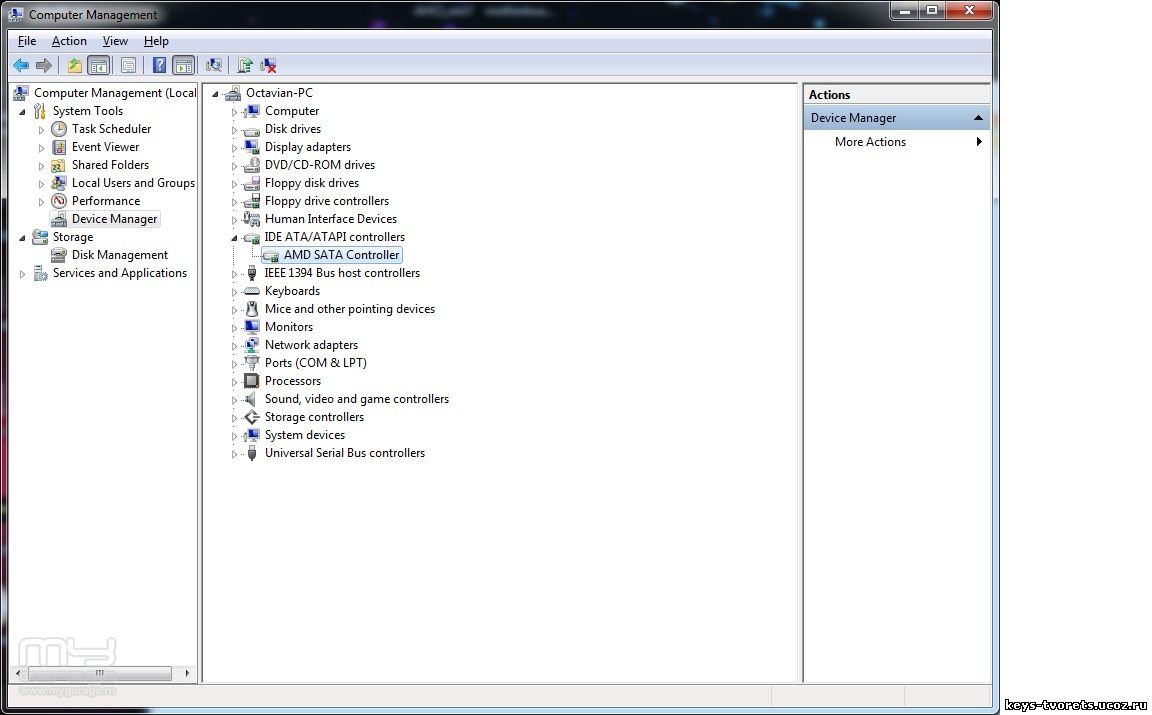Screen dimensions: 1152x715
Task: Click Scan for hardware changes icon
Action: (x=214, y=65)
